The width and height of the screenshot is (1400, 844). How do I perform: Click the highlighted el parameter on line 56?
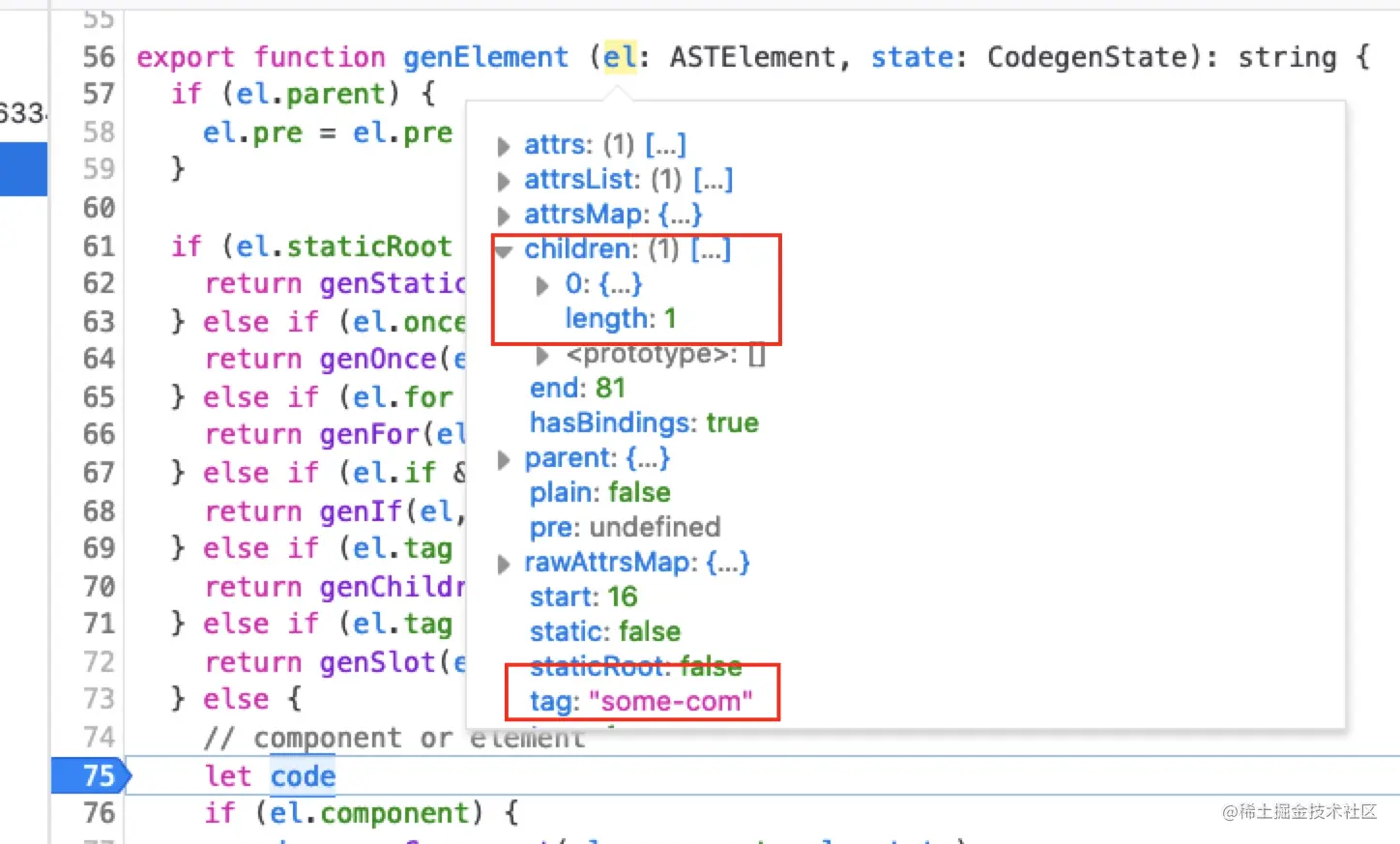[620, 57]
